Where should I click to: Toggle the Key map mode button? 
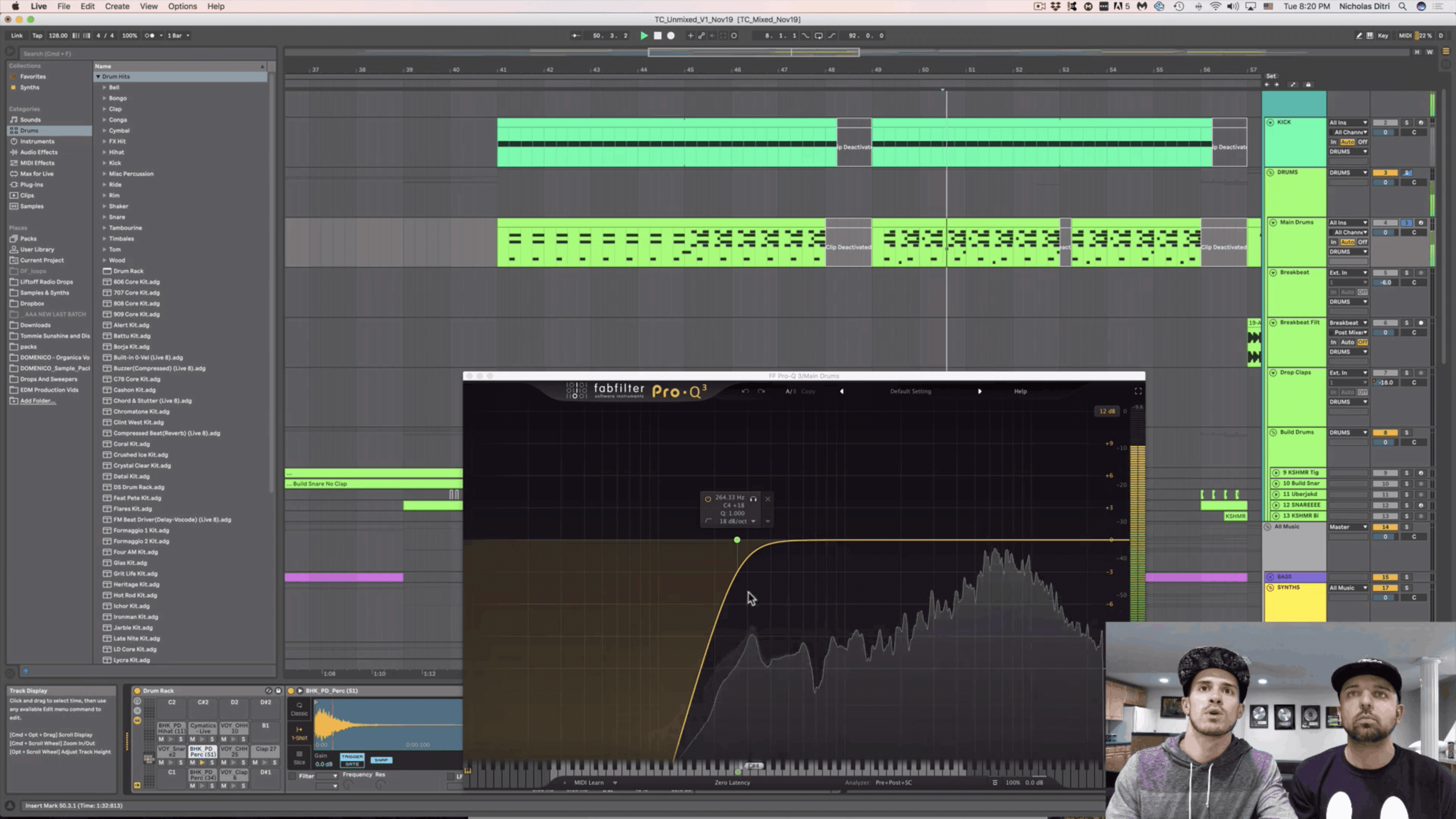[x=1383, y=35]
